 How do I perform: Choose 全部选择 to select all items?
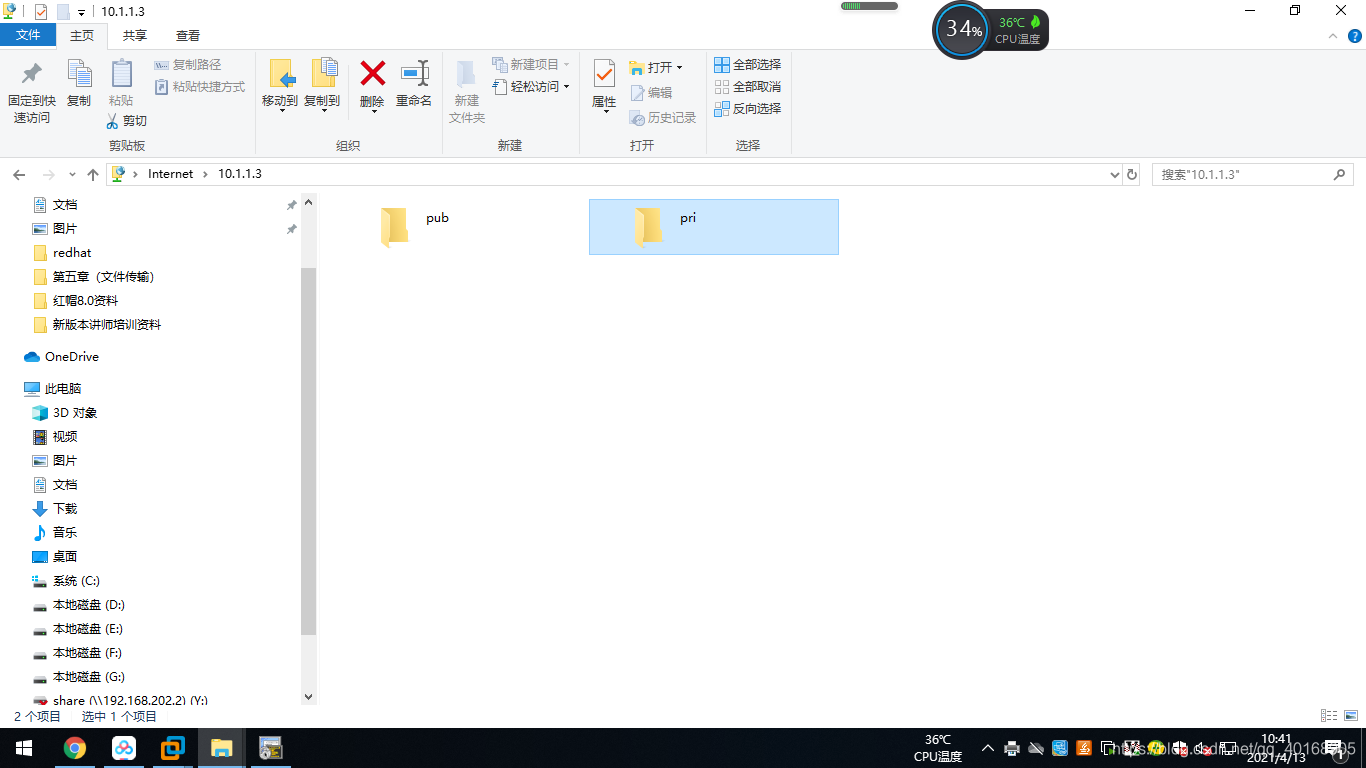pyautogui.click(x=747, y=65)
